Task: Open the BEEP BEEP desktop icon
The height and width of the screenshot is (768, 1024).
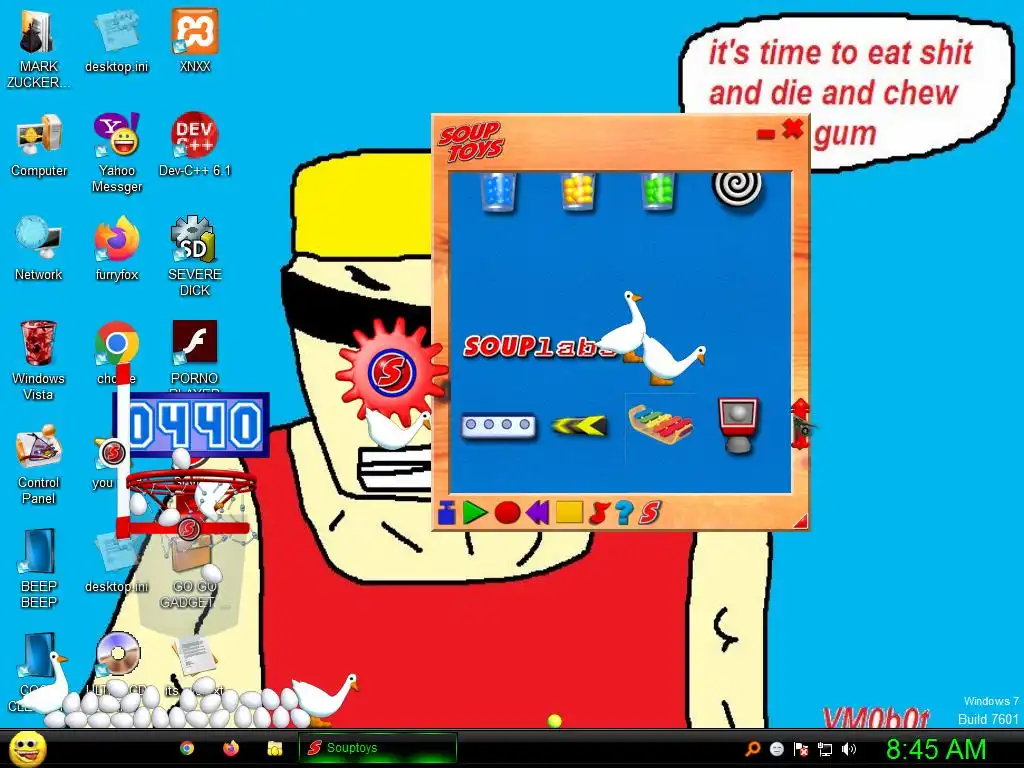Action: tap(39, 568)
